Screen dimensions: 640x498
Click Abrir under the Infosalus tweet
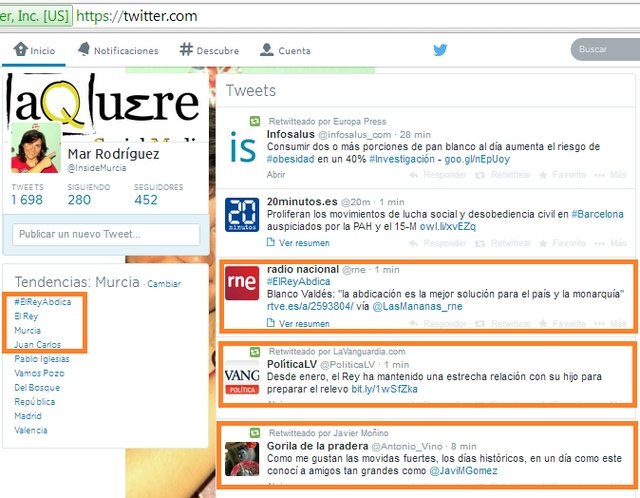276,175
